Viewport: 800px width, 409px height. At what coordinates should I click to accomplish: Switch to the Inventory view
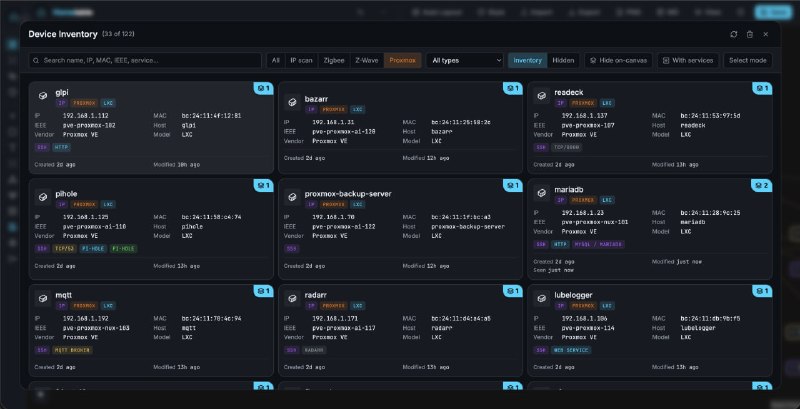pos(528,60)
